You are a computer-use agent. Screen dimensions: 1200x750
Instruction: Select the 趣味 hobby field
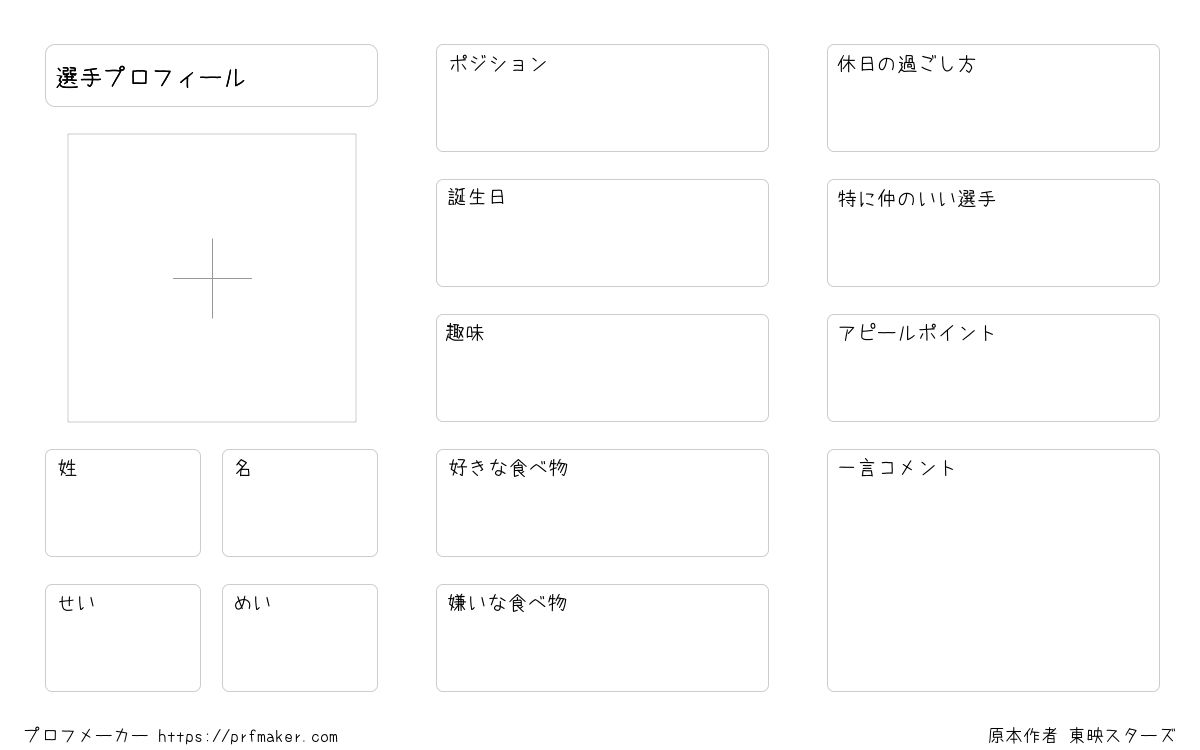click(x=602, y=368)
